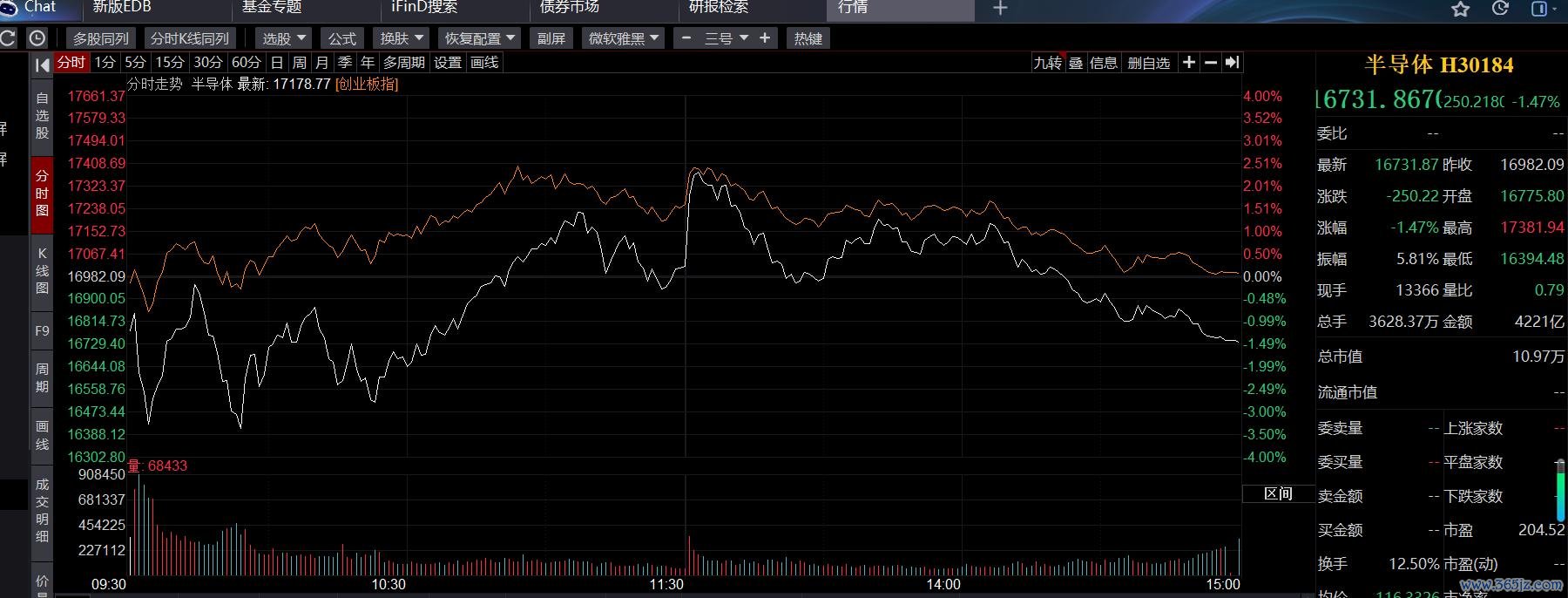Click the jump-to-start arrow icon

[x=42, y=64]
